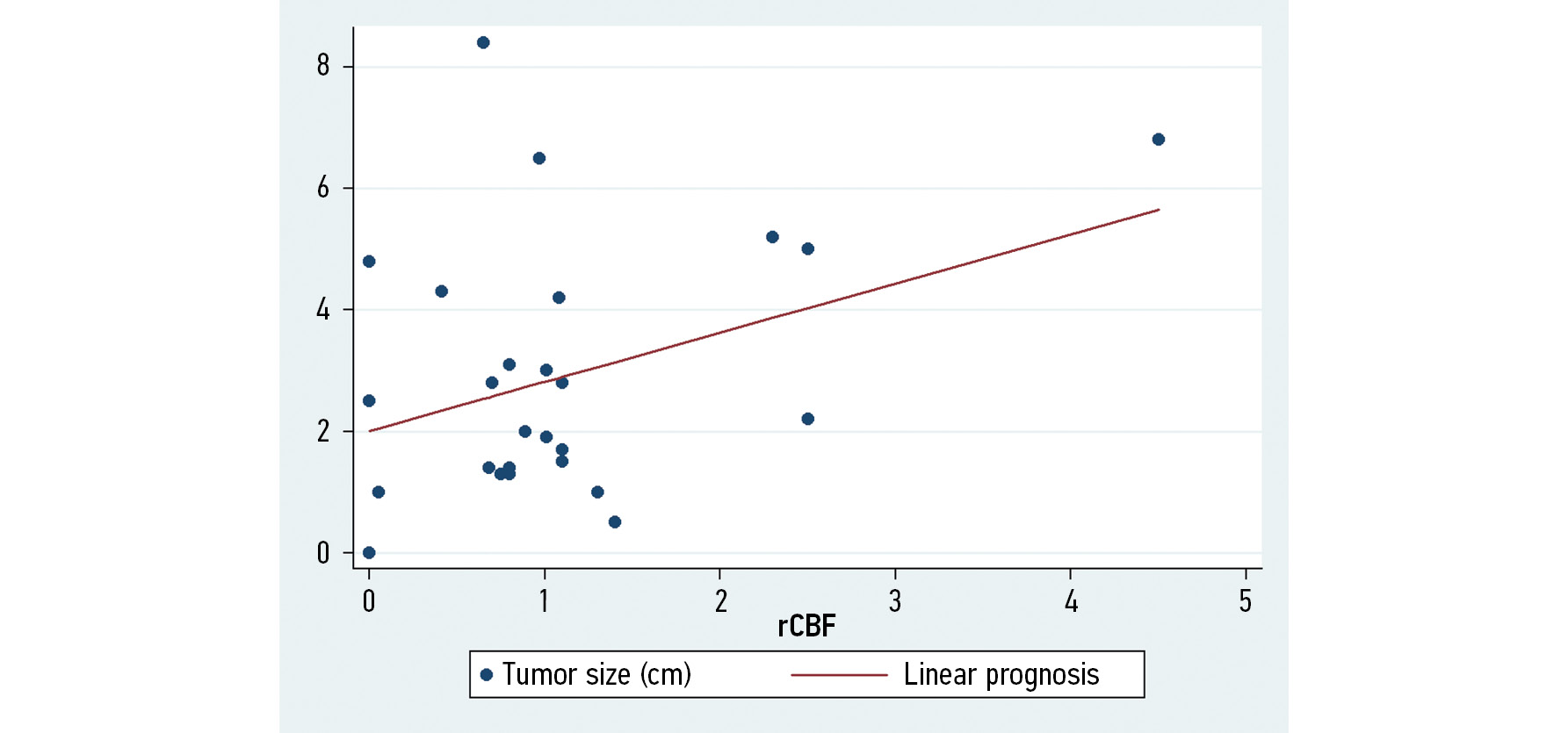Click the x-axis tick label "3"

[895, 601]
